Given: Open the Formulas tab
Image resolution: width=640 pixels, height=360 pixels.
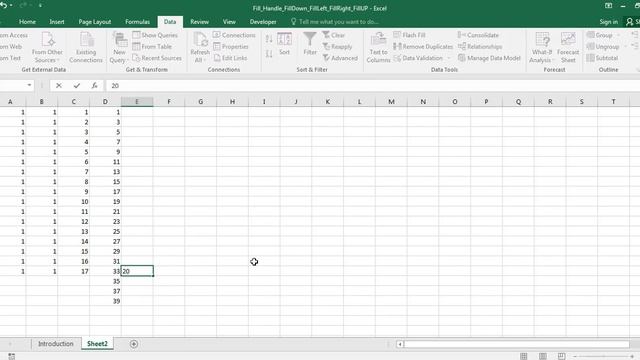Looking at the screenshot, I should [x=138, y=22].
